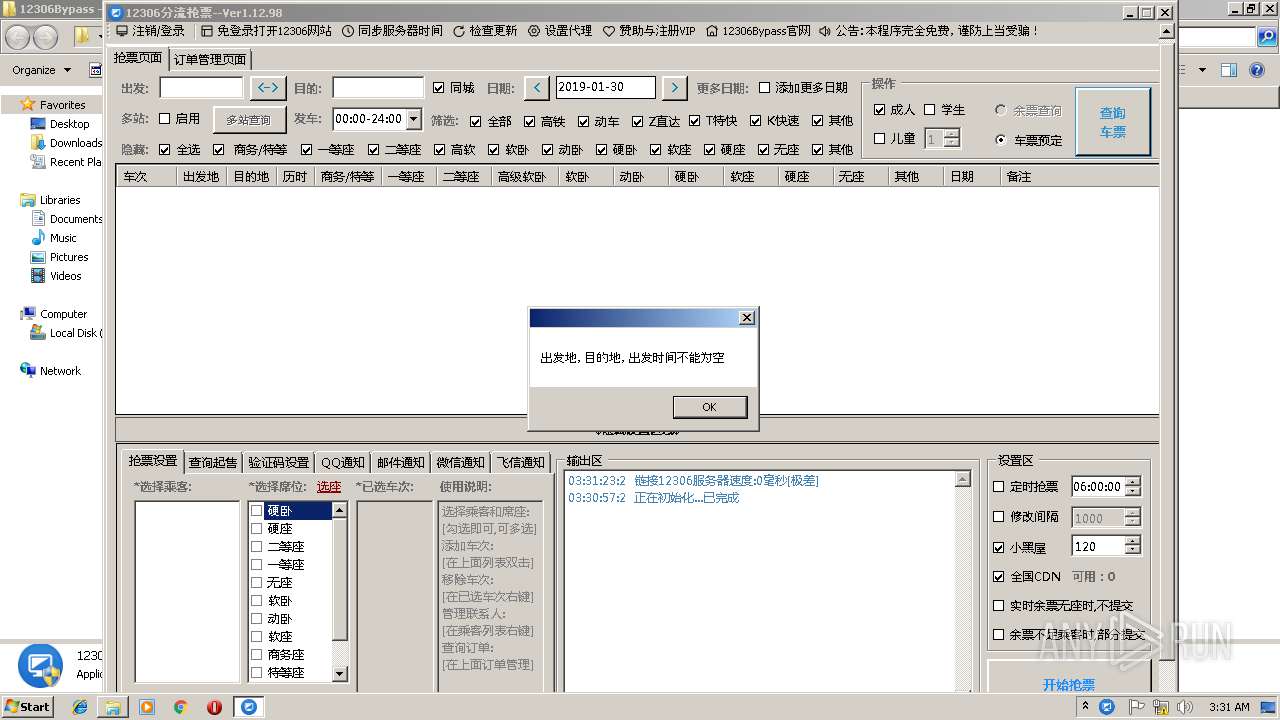Open 查询起售 tab
Screen dimensions: 1280x720
coord(213,462)
